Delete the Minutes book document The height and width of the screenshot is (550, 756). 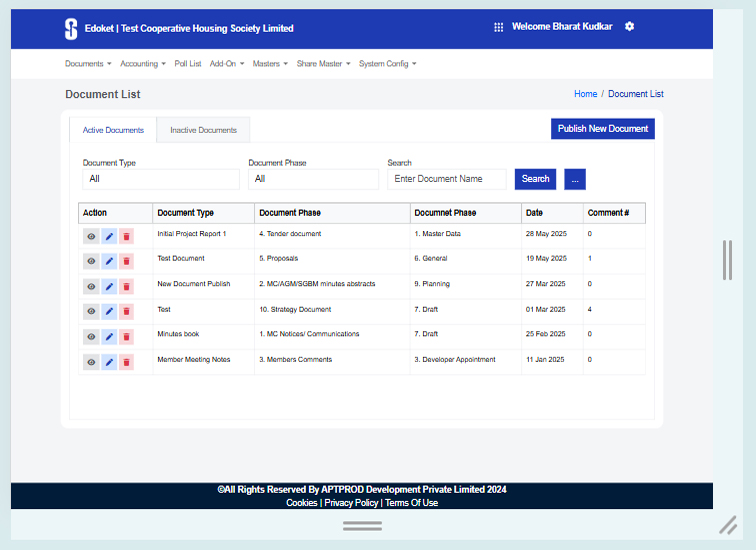[126, 337]
